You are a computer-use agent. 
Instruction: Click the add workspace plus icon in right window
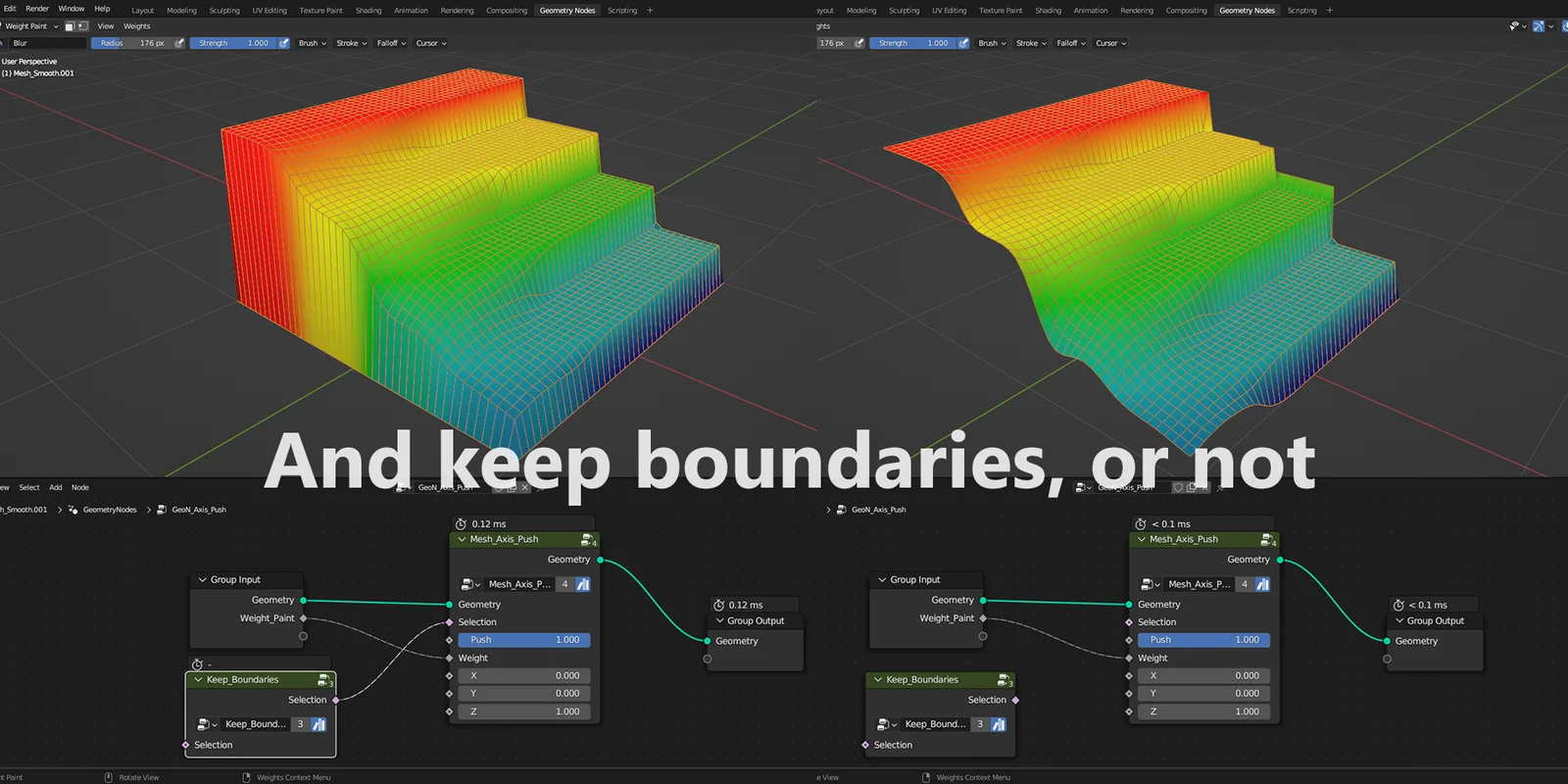point(1330,11)
